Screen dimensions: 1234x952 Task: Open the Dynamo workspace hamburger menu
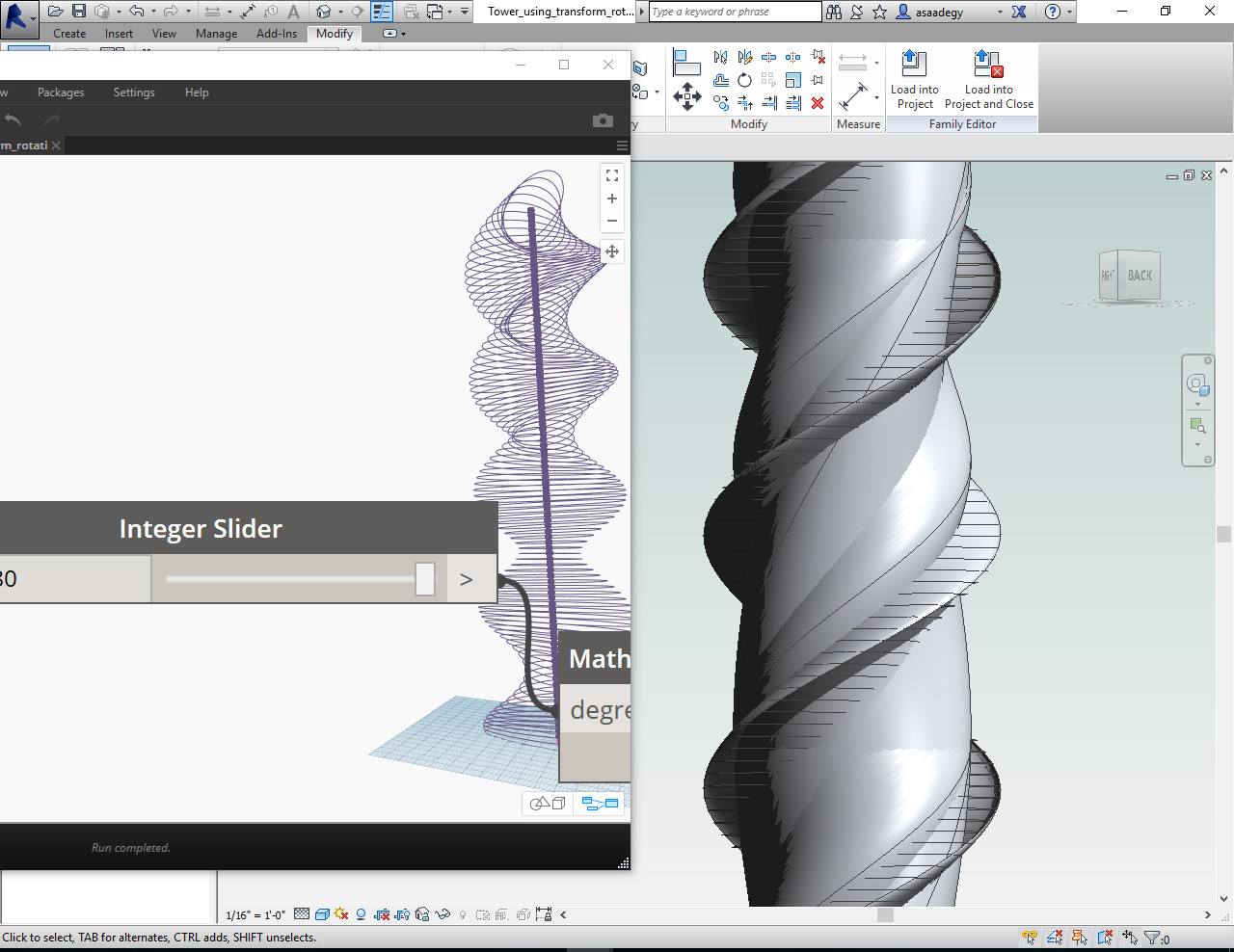pyautogui.click(x=621, y=145)
